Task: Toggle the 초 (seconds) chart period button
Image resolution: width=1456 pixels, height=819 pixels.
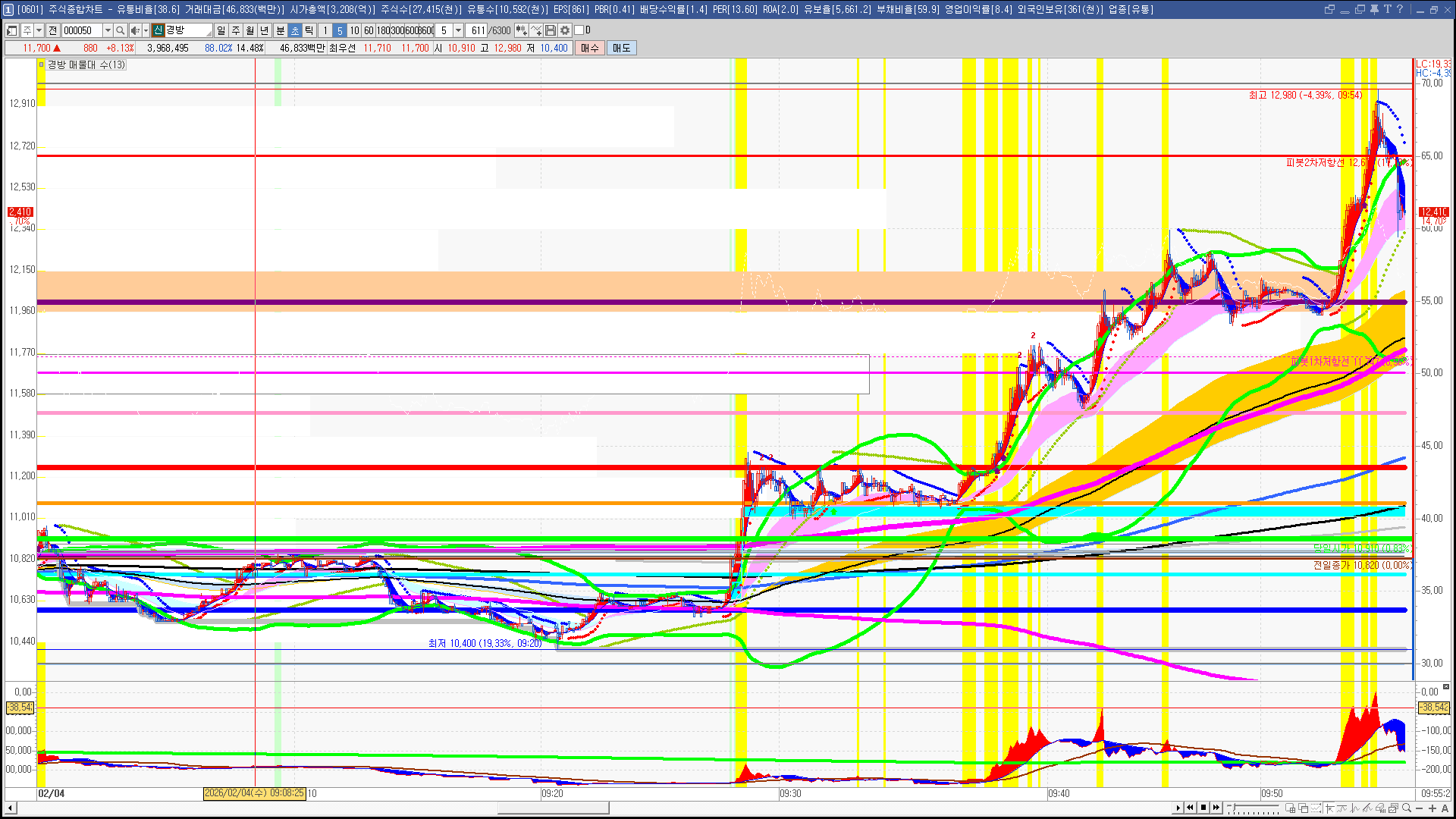Action: click(295, 30)
